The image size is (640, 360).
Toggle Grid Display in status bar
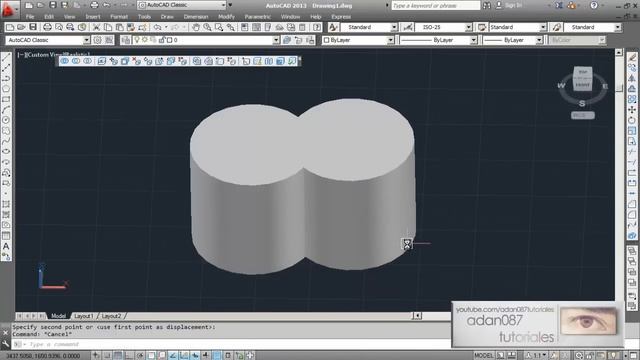118,356
